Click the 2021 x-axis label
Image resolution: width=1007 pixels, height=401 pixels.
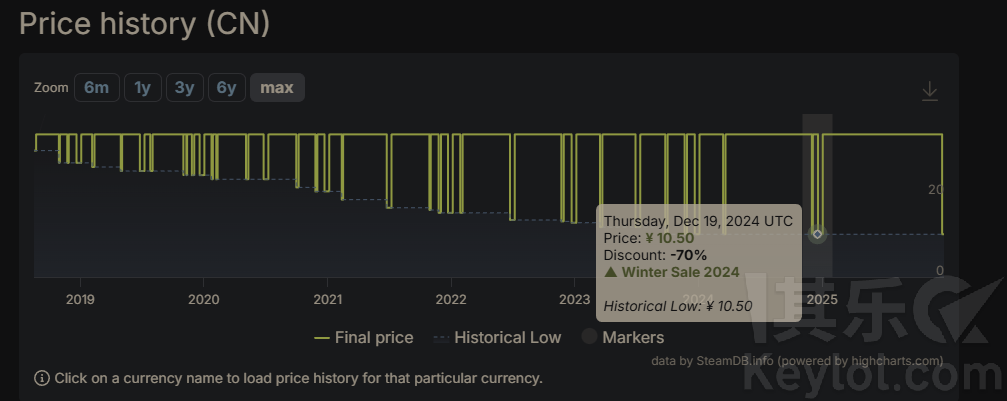click(x=327, y=298)
